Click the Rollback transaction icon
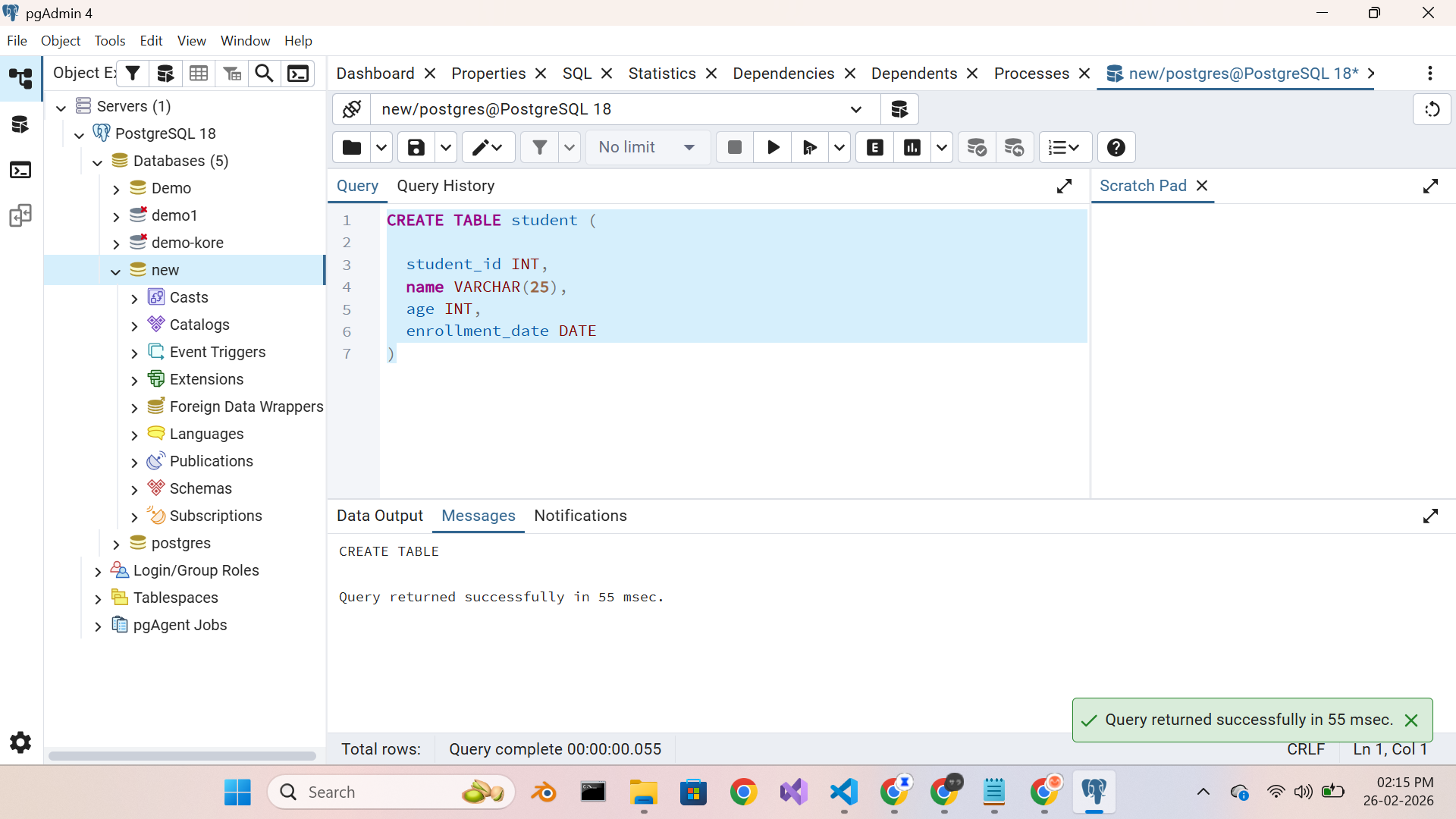 (1014, 147)
